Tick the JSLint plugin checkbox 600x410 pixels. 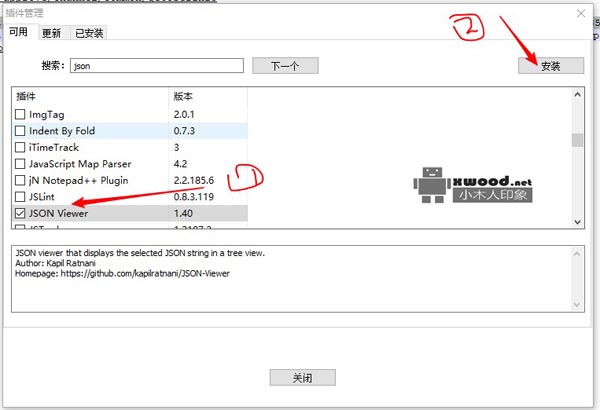click(20, 197)
